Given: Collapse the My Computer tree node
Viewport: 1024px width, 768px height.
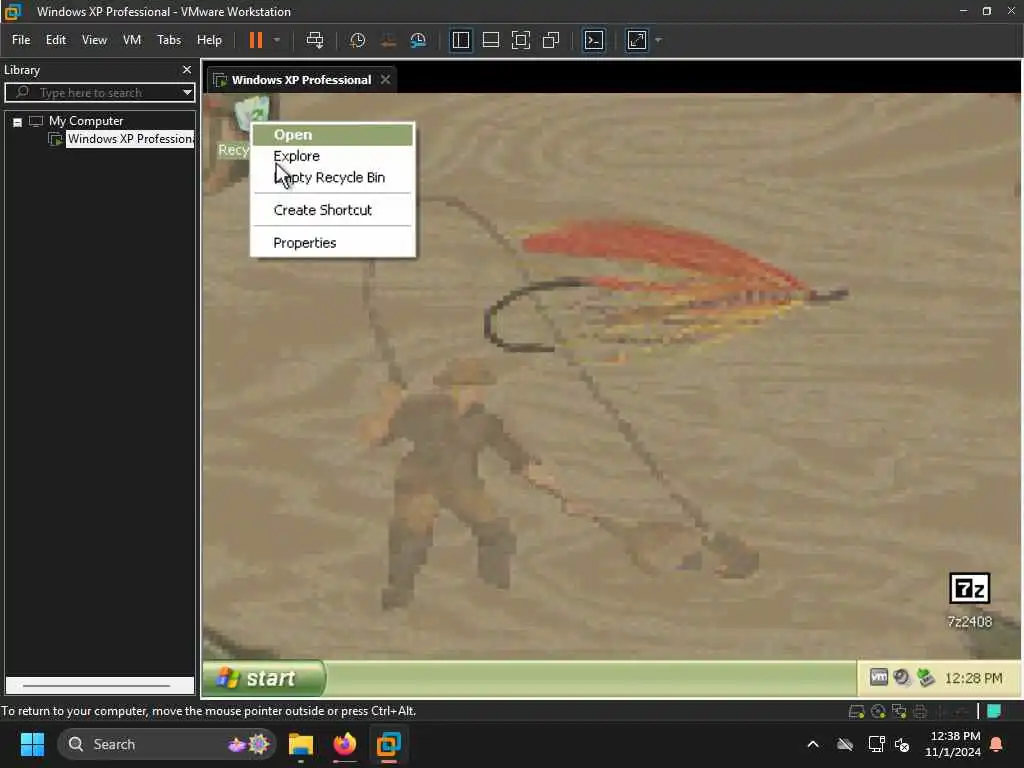Looking at the screenshot, I should coord(18,121).
